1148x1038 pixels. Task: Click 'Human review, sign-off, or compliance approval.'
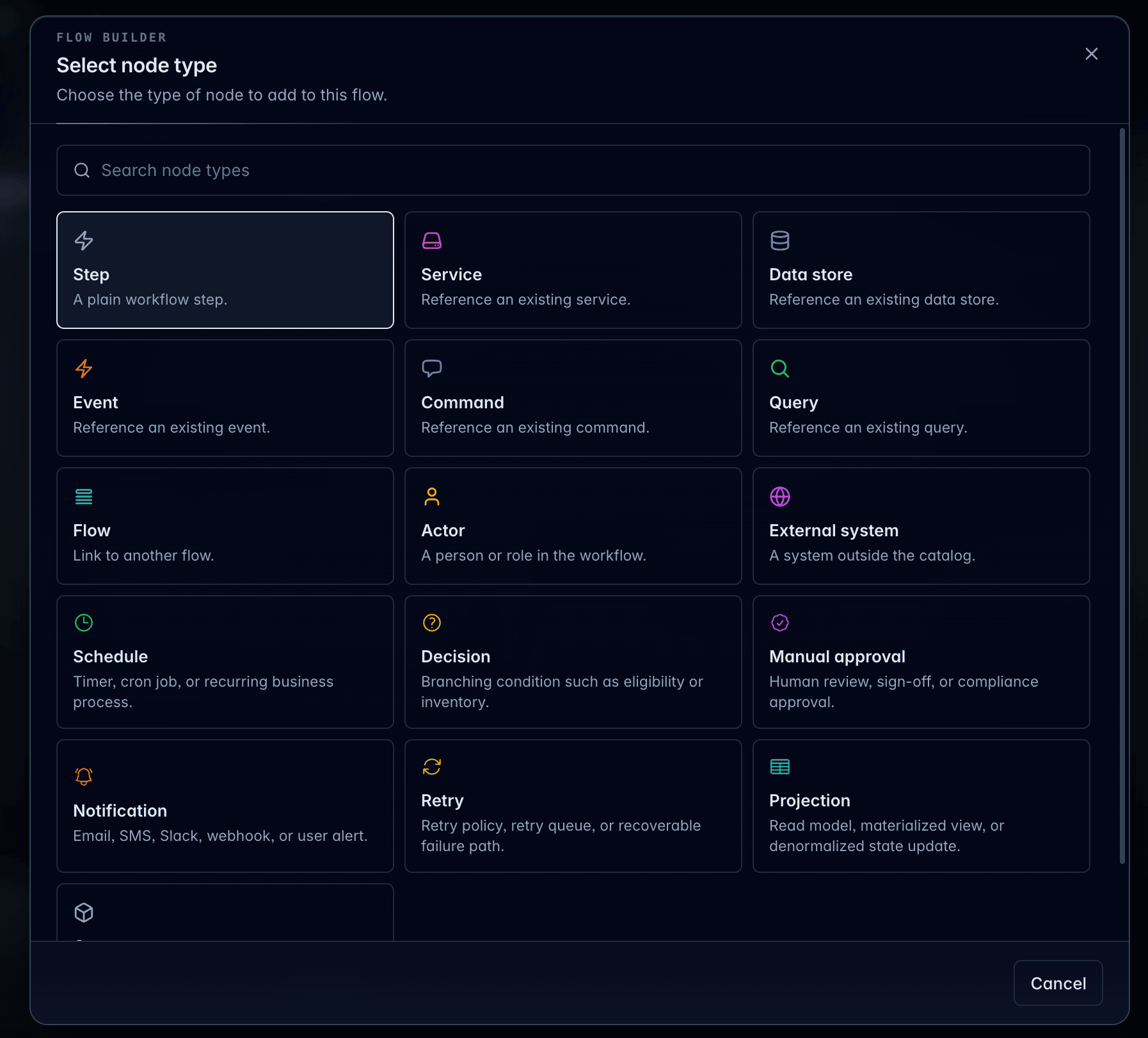click(x=904, y=692)
